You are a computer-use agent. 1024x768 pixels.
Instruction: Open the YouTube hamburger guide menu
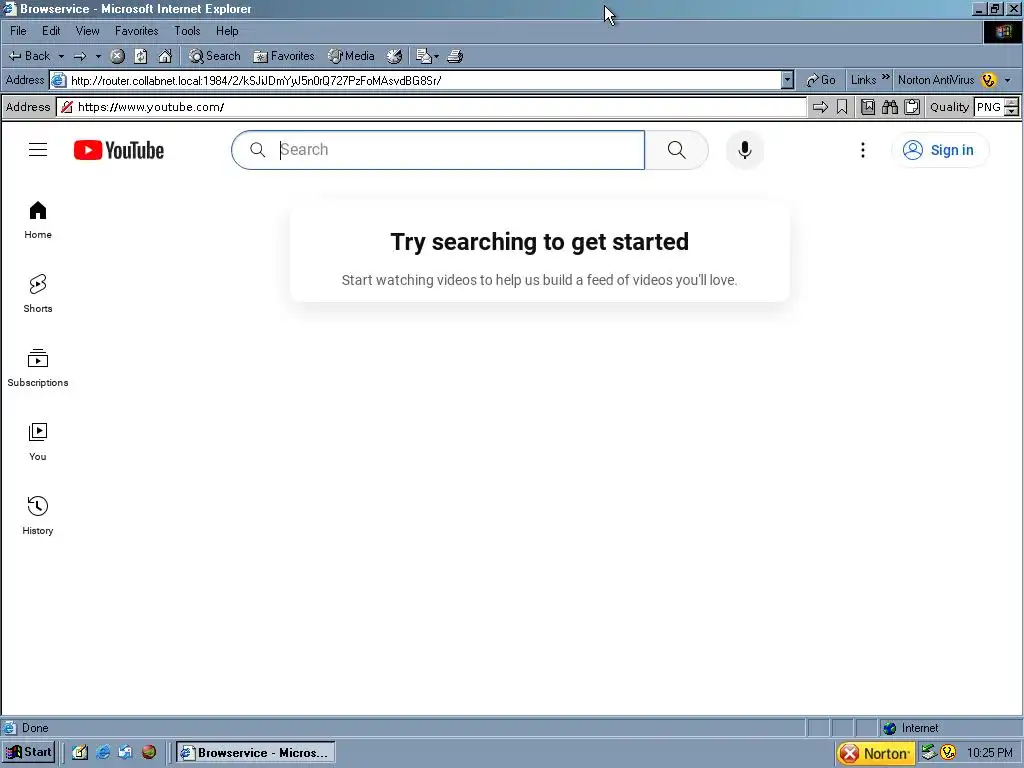pyautogui.click(x=38, y=150)
